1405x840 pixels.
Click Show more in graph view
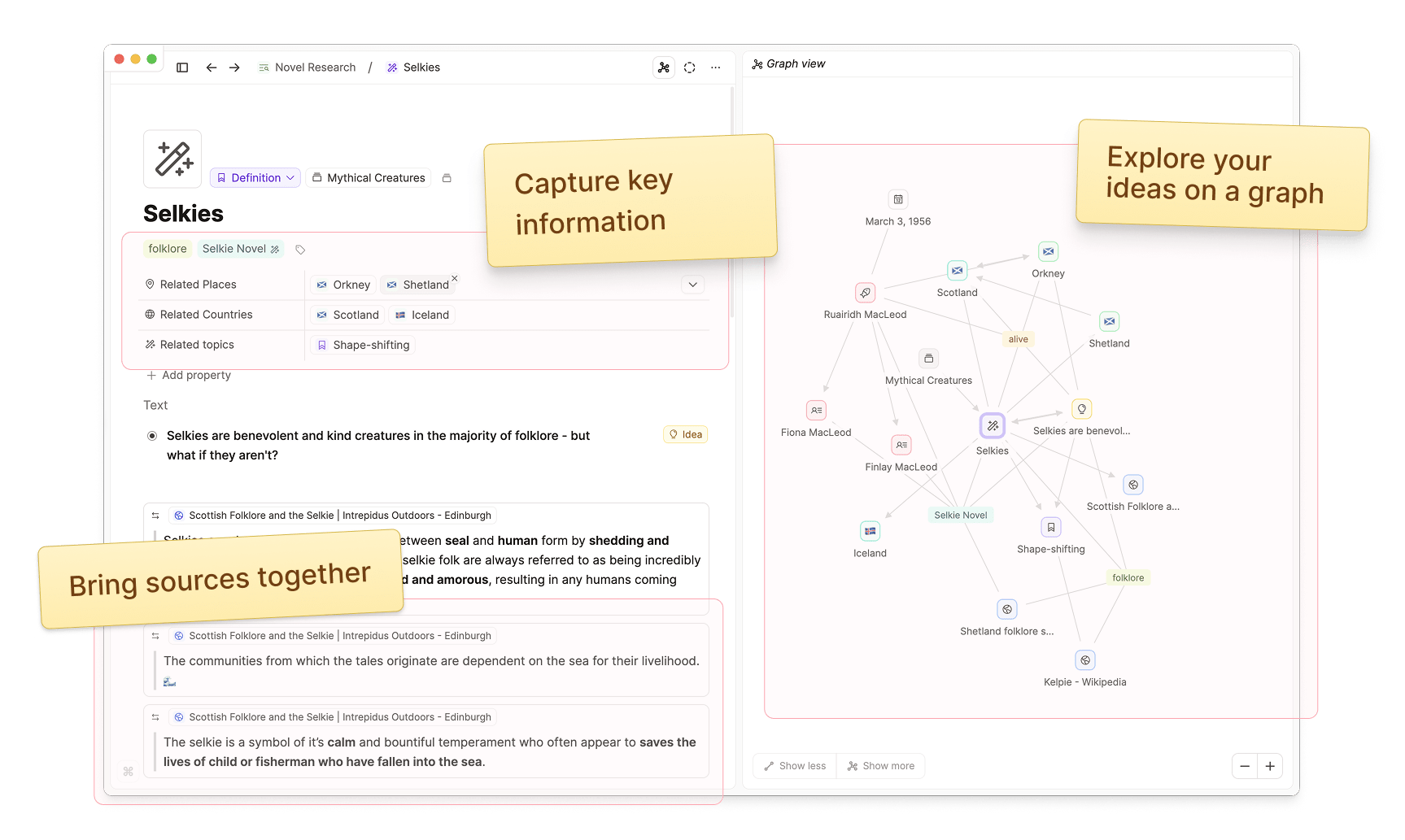coord(881,766)
